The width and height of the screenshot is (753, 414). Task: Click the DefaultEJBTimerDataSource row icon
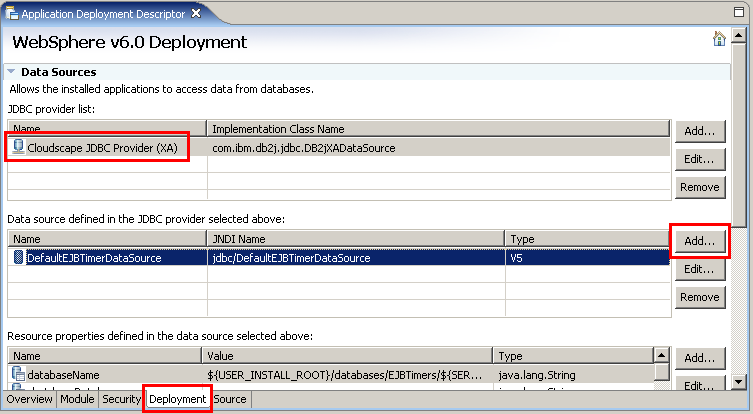coord(18,257)
